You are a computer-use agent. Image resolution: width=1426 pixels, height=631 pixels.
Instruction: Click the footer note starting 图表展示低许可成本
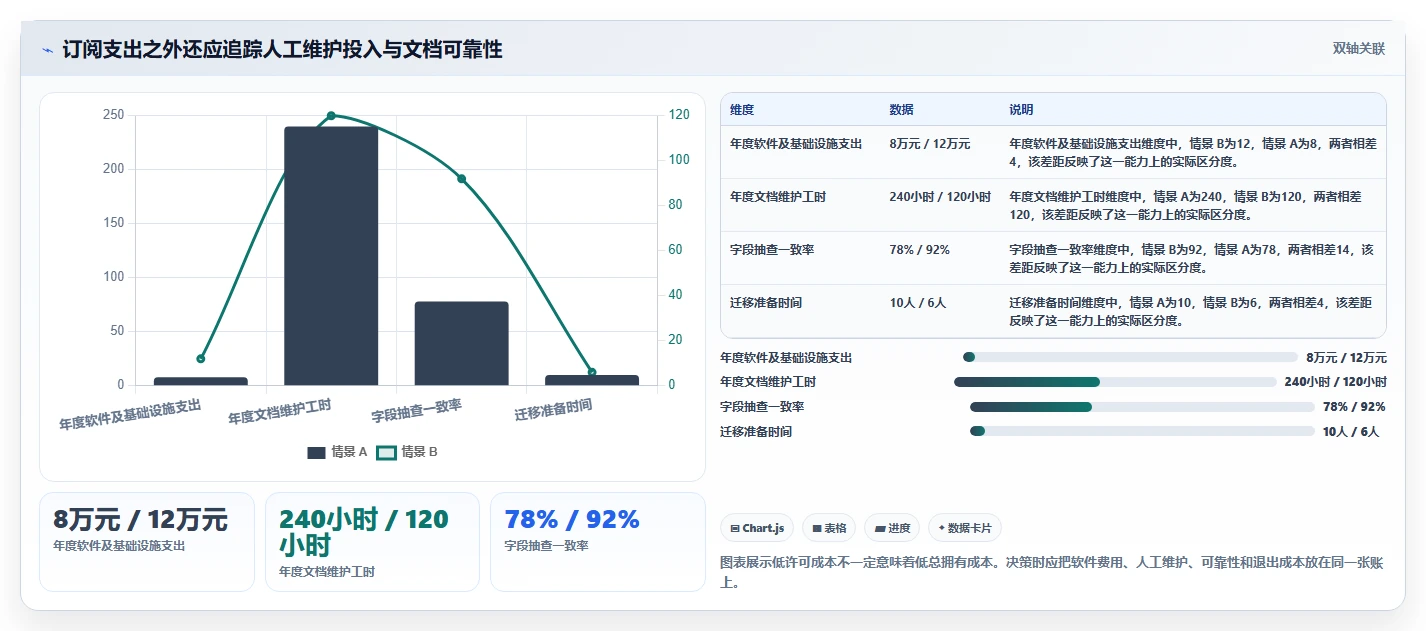pos(1051,572)
